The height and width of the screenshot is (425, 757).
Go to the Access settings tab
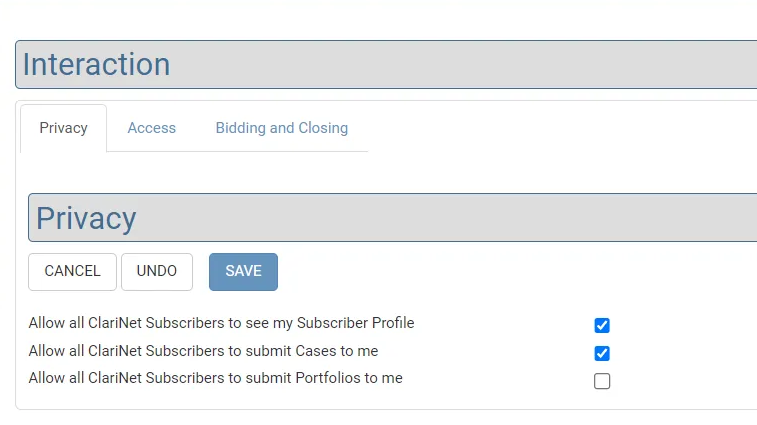click(x=151, y=128)
